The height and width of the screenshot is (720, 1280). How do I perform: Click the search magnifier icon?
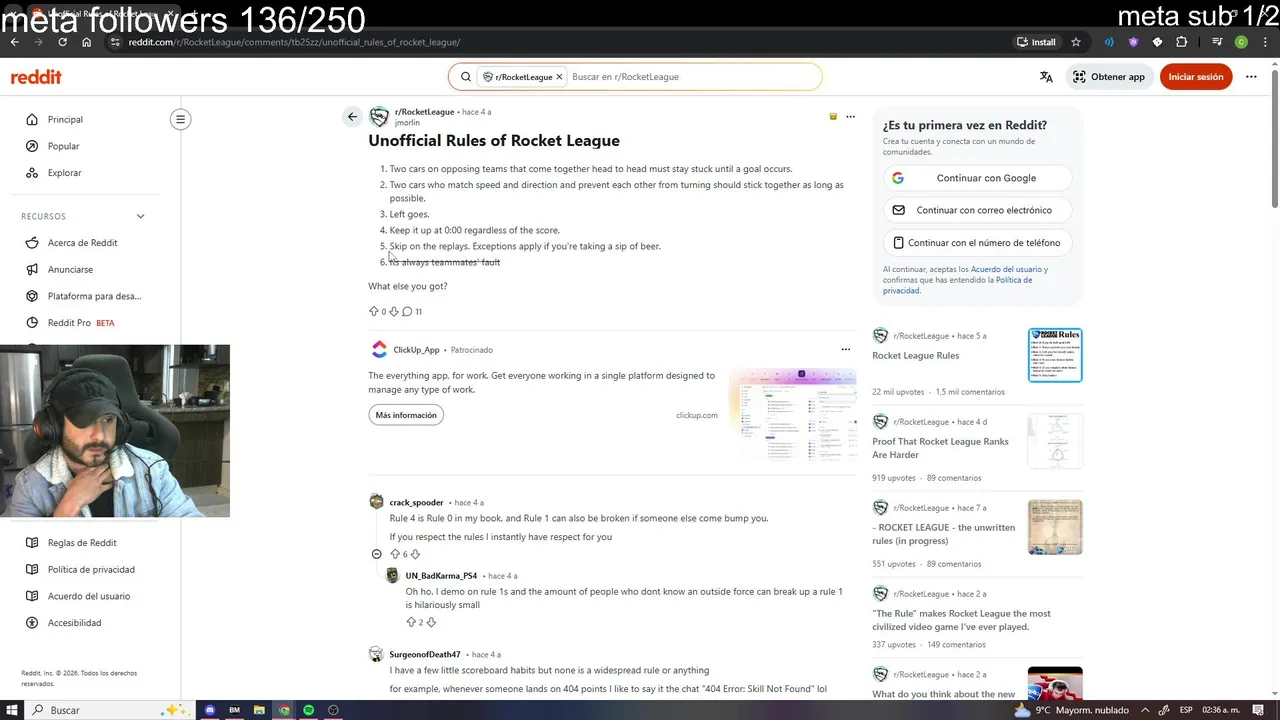coord(466,77)
